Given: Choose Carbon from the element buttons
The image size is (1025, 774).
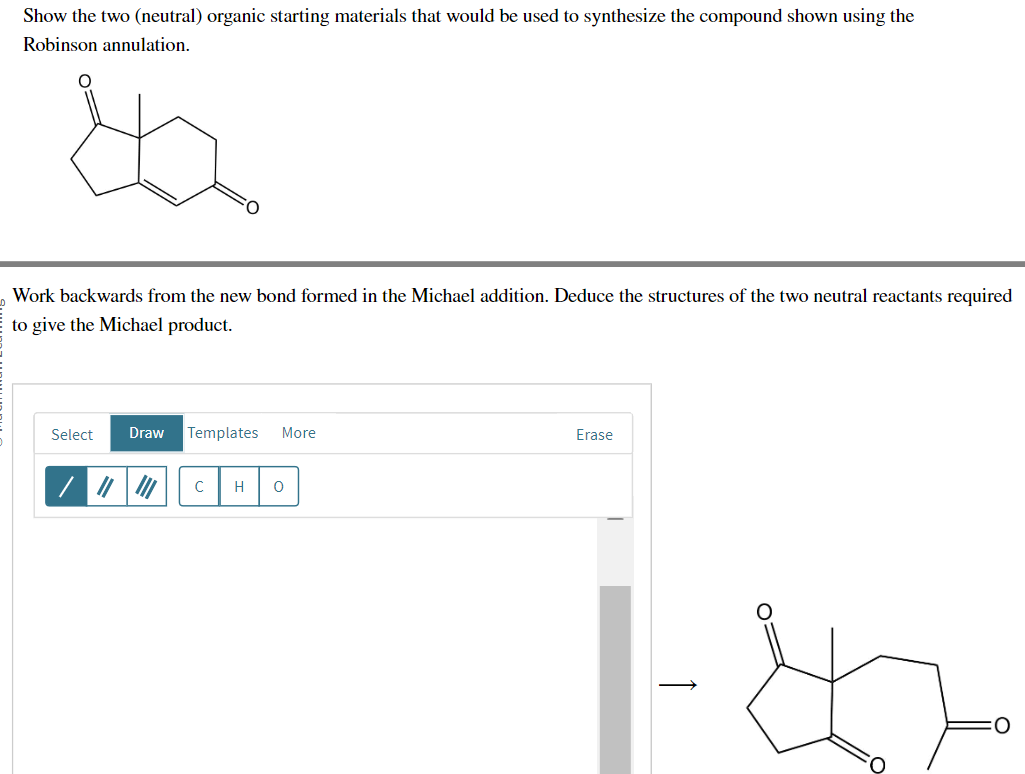Looking at the screenshot, I should coord(198,486).
